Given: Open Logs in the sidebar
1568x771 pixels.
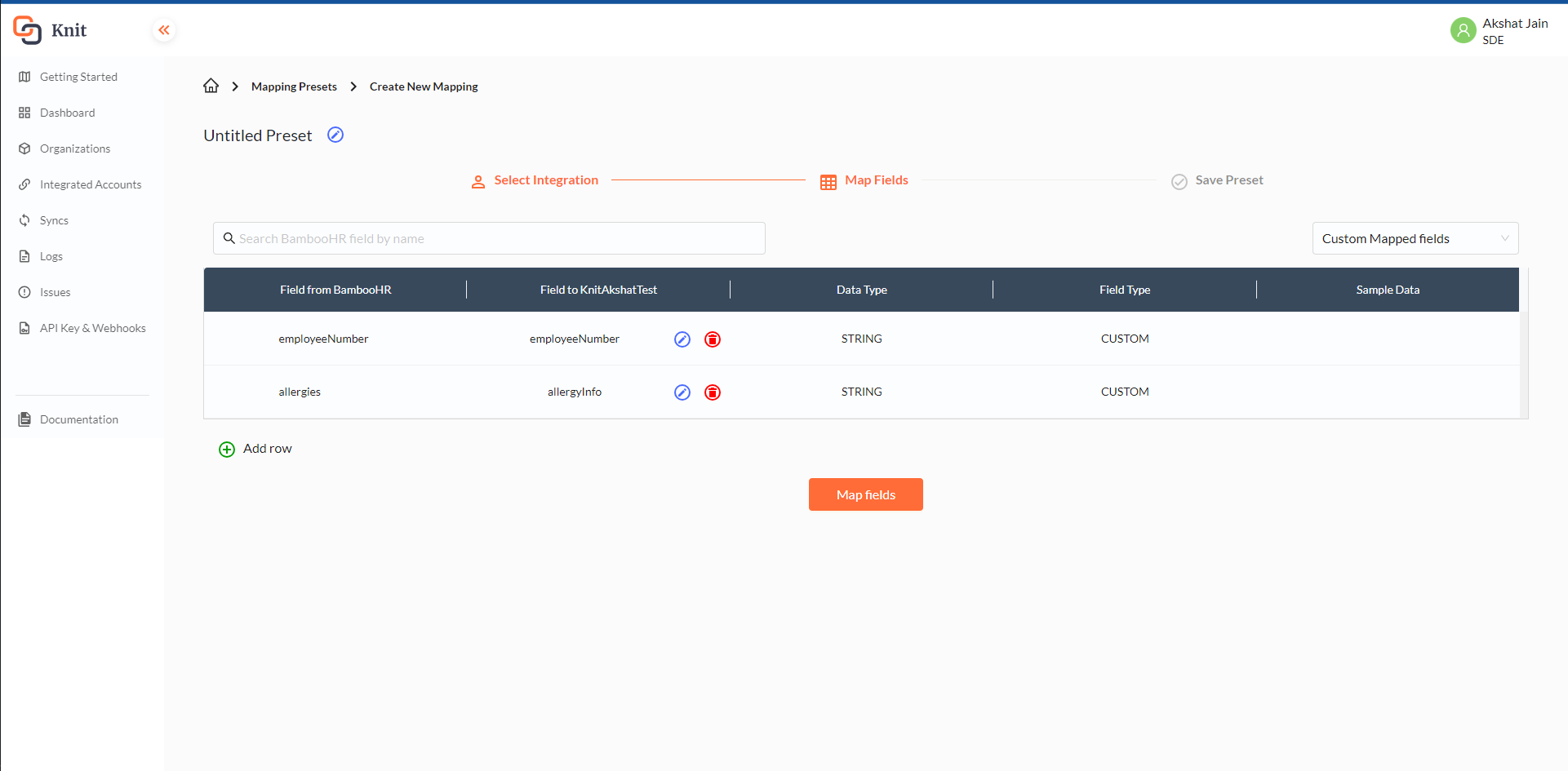Looking at the screenshot, I should (x=51, y=256).
